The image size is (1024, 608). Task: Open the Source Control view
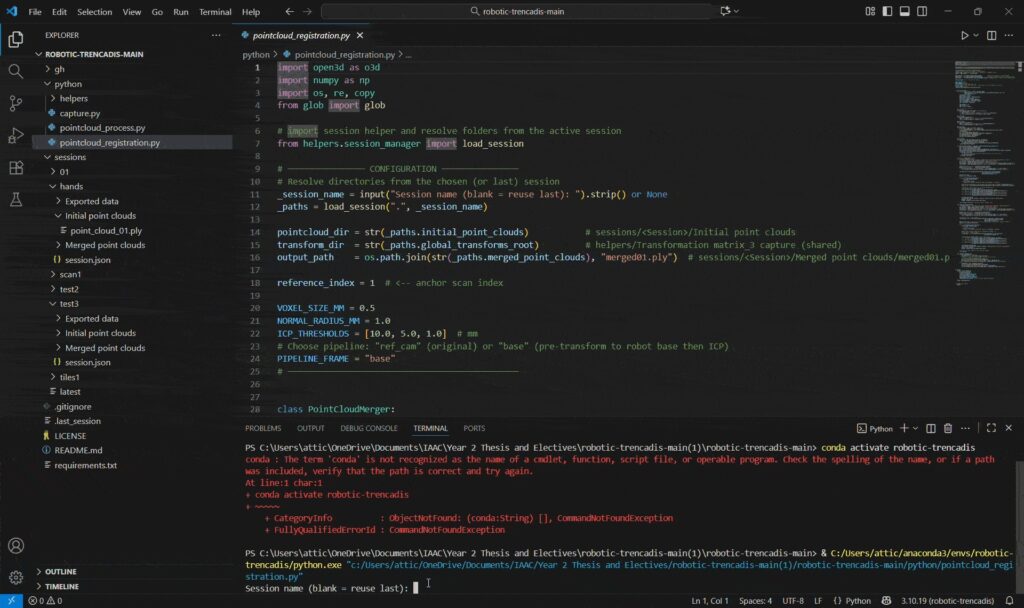(x=16, y=104)
